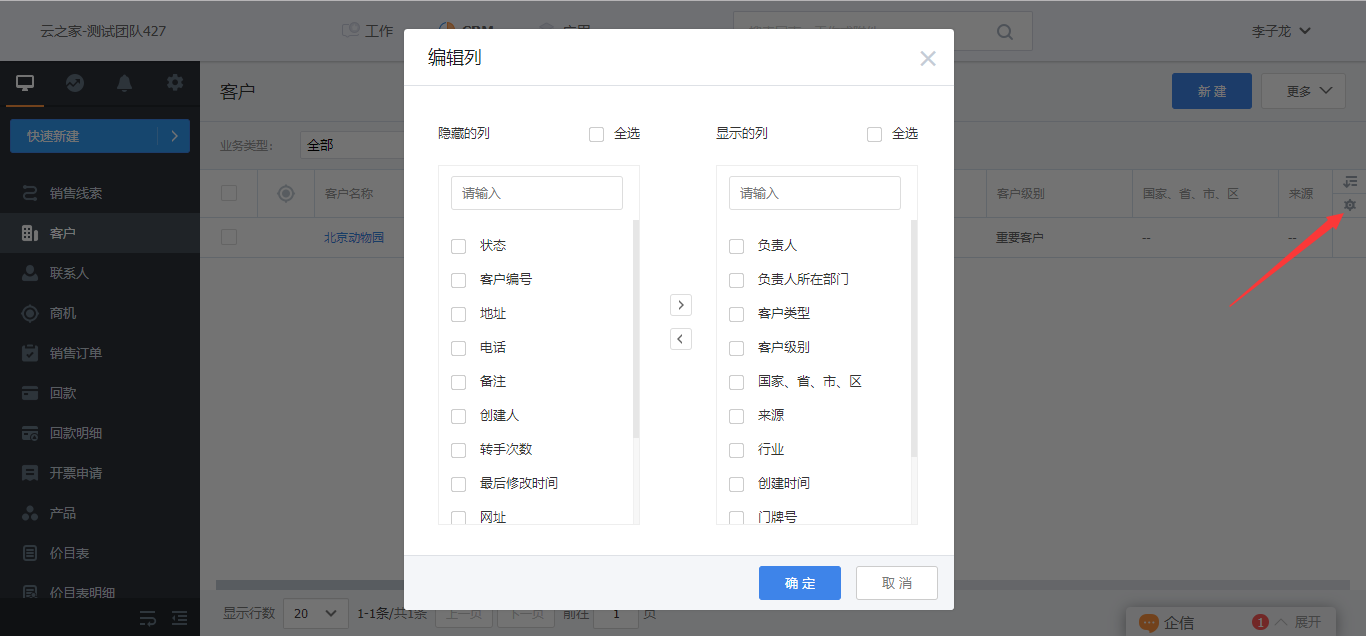Image resolution: width=1366 pixels, height=636 pixels.
Task: Click the 确定 button
Action: pos(799,583)
